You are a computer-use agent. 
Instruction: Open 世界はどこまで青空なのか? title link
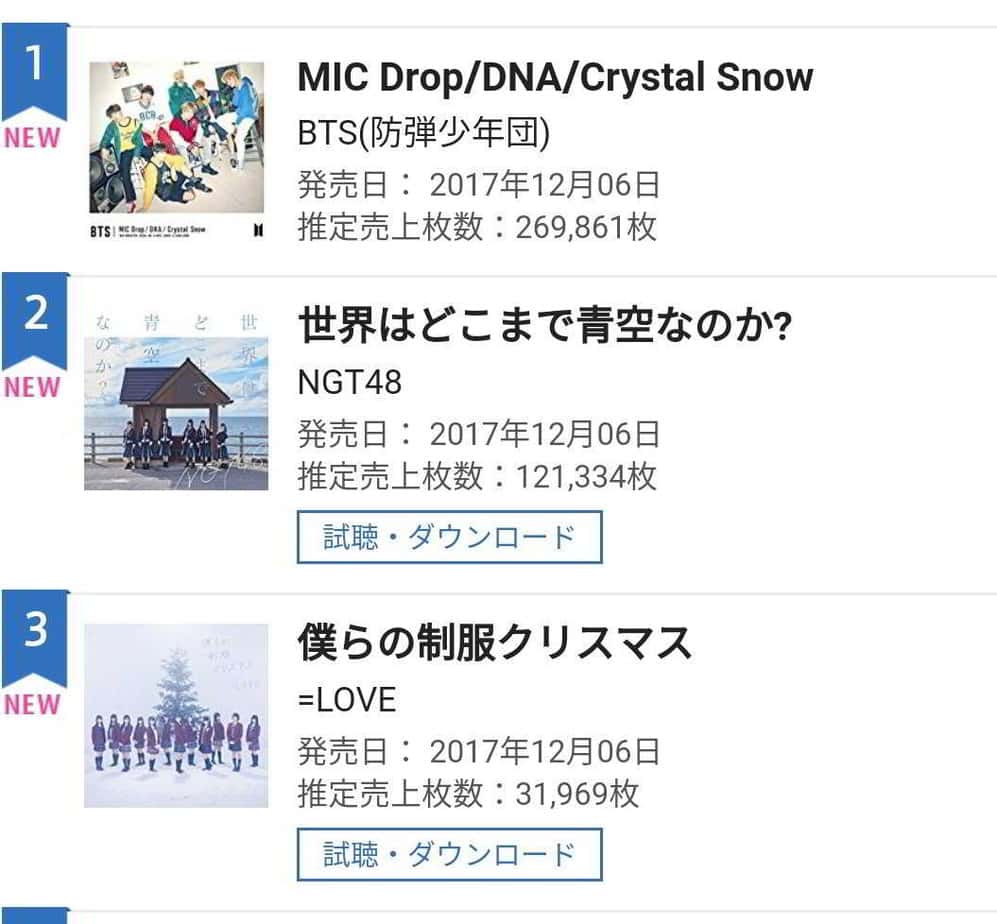(545, 326)
